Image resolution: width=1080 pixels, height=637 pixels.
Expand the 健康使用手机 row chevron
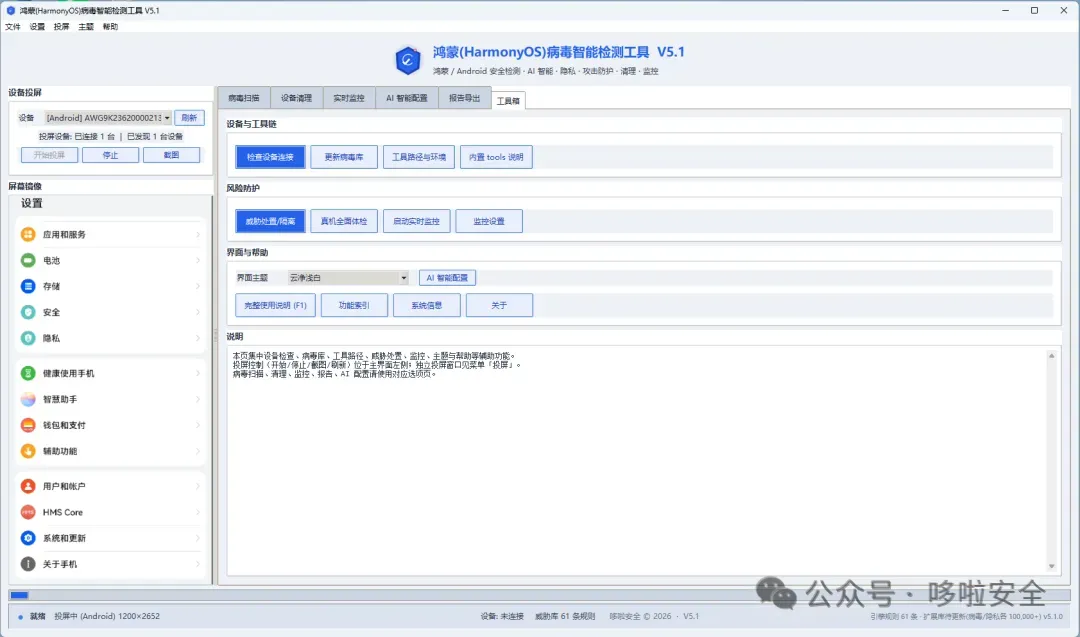[x=198, y=373]
